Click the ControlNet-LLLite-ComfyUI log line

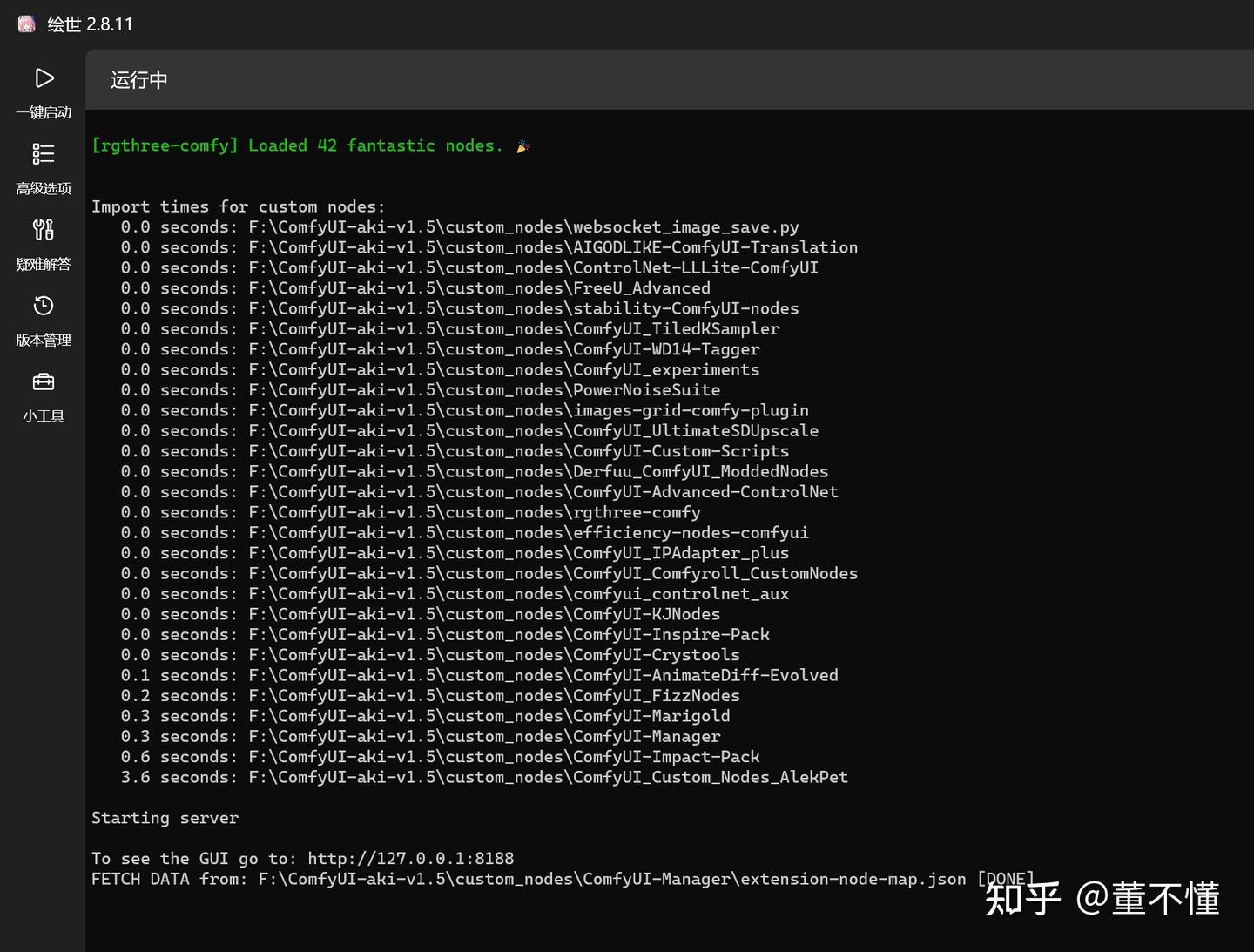(x=469, y=267)
